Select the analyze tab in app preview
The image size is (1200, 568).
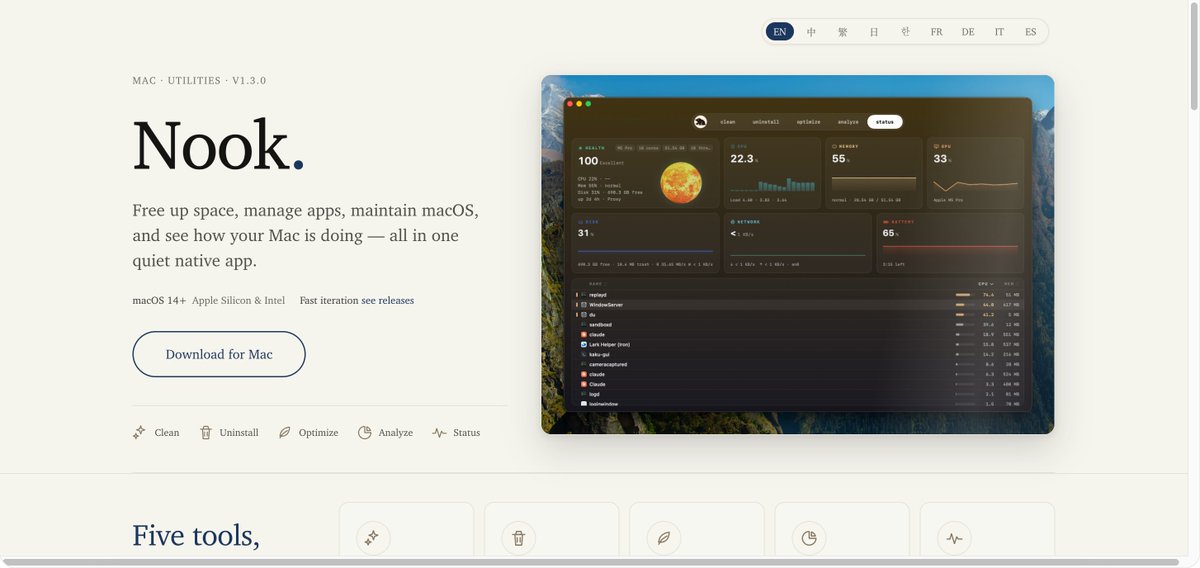(848, 122)
